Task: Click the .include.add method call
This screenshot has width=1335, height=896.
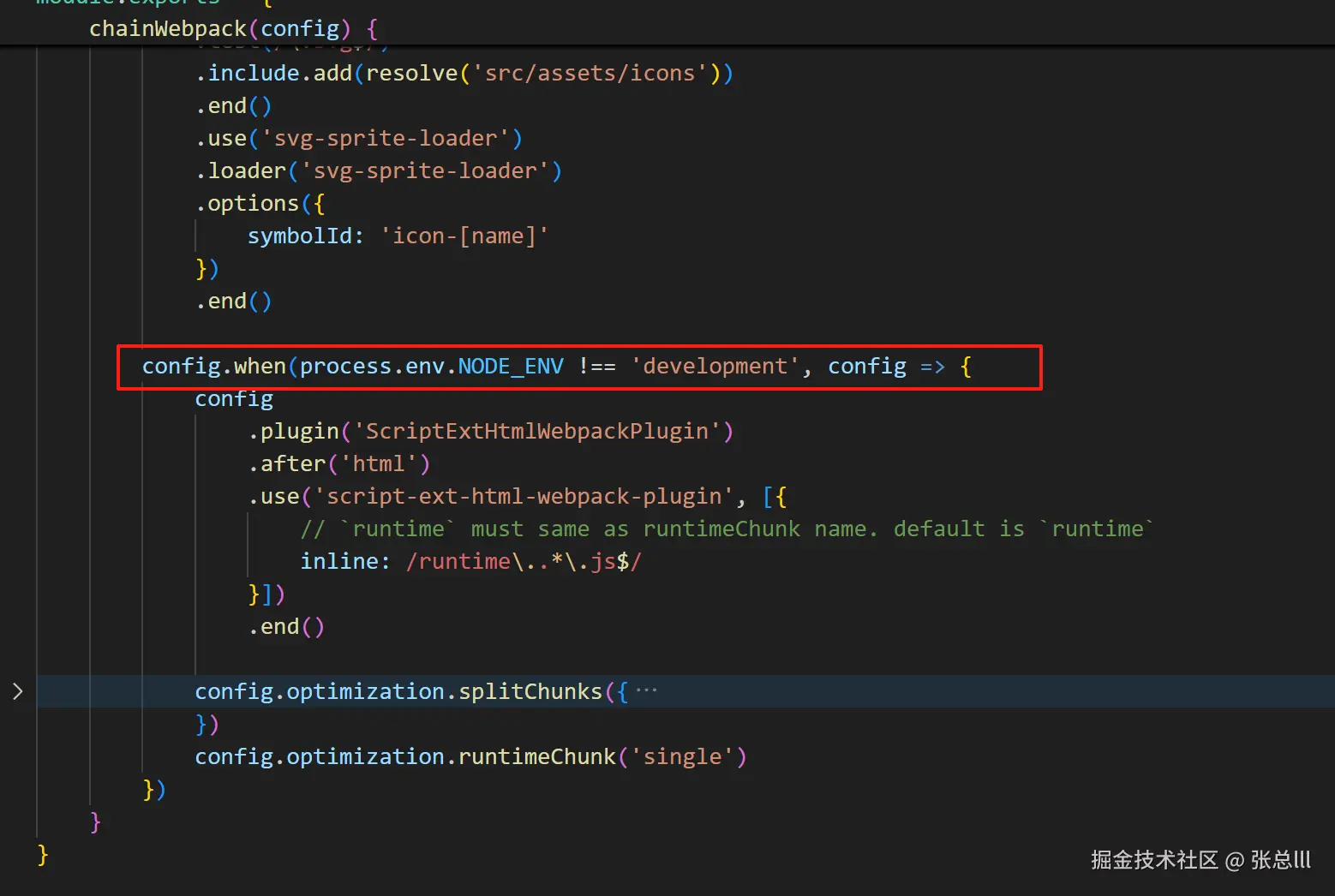Action: pyautogui.click(x=274, y=73)
